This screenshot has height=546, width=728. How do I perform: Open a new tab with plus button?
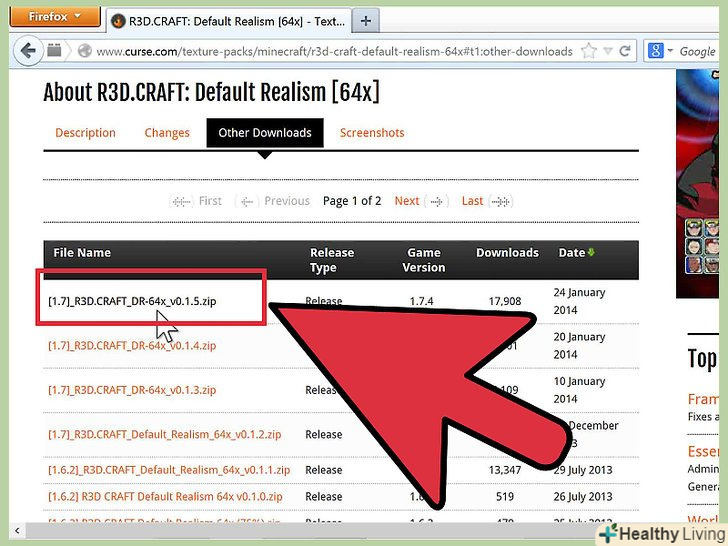(365, 21)
